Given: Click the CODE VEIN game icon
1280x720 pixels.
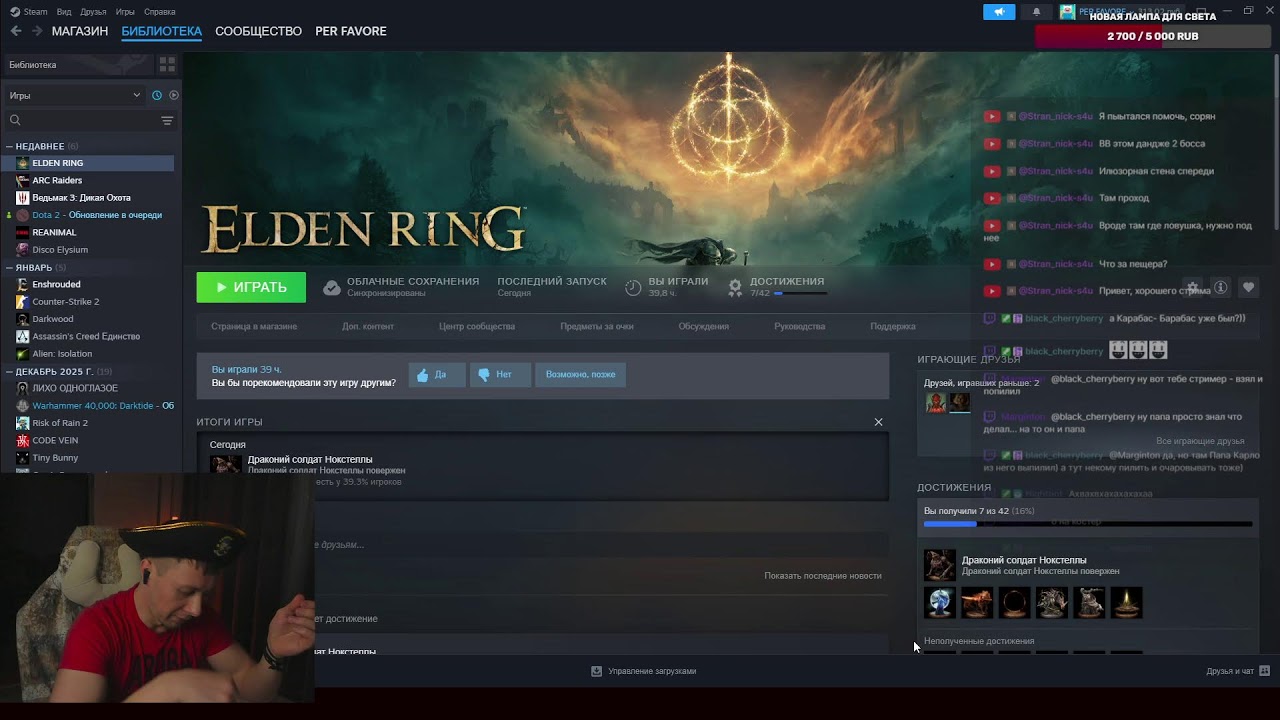Looking at the screenshot, I should [x=23, y=440].
